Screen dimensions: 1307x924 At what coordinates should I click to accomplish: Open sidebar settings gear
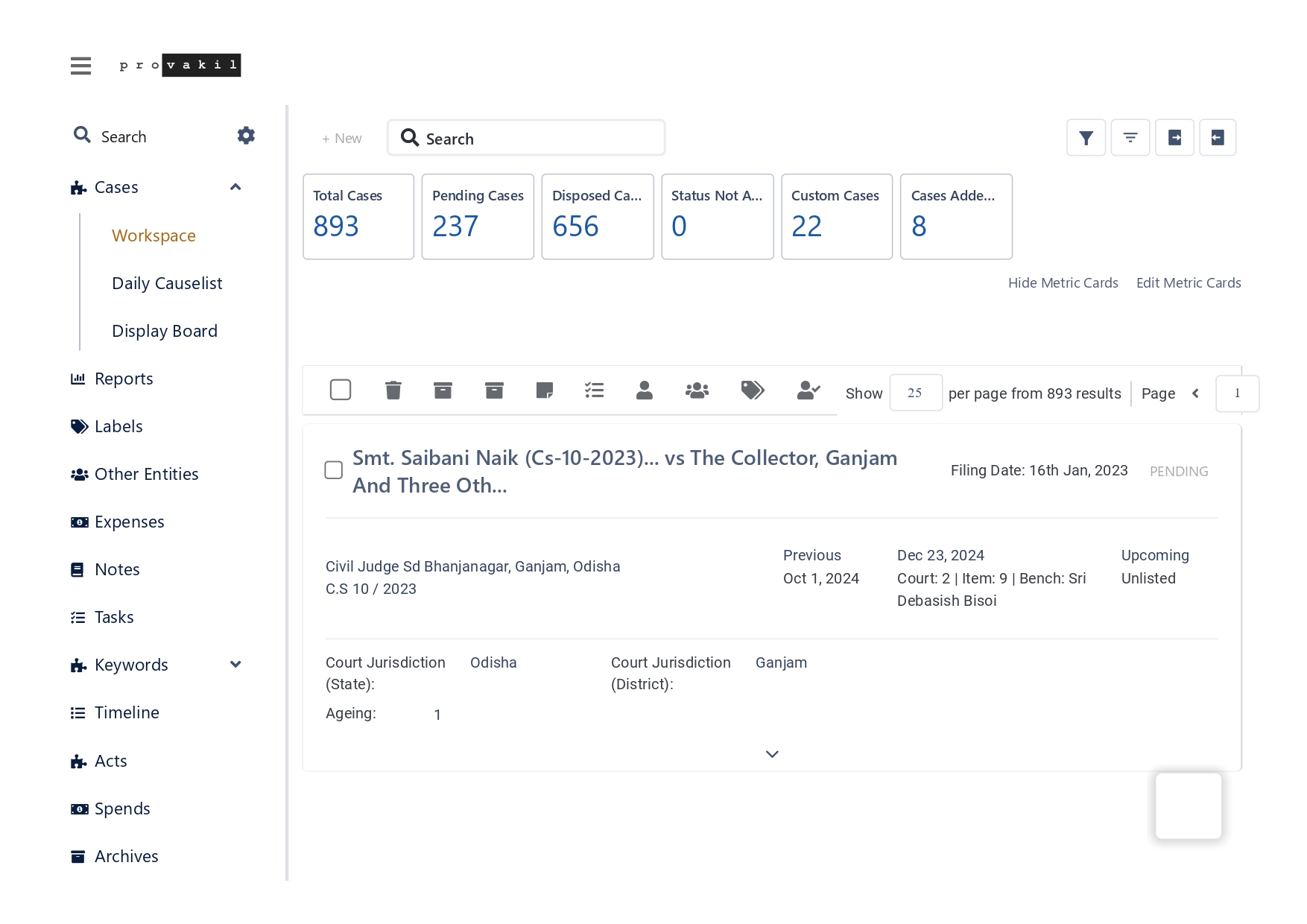[x=246, y=136]
